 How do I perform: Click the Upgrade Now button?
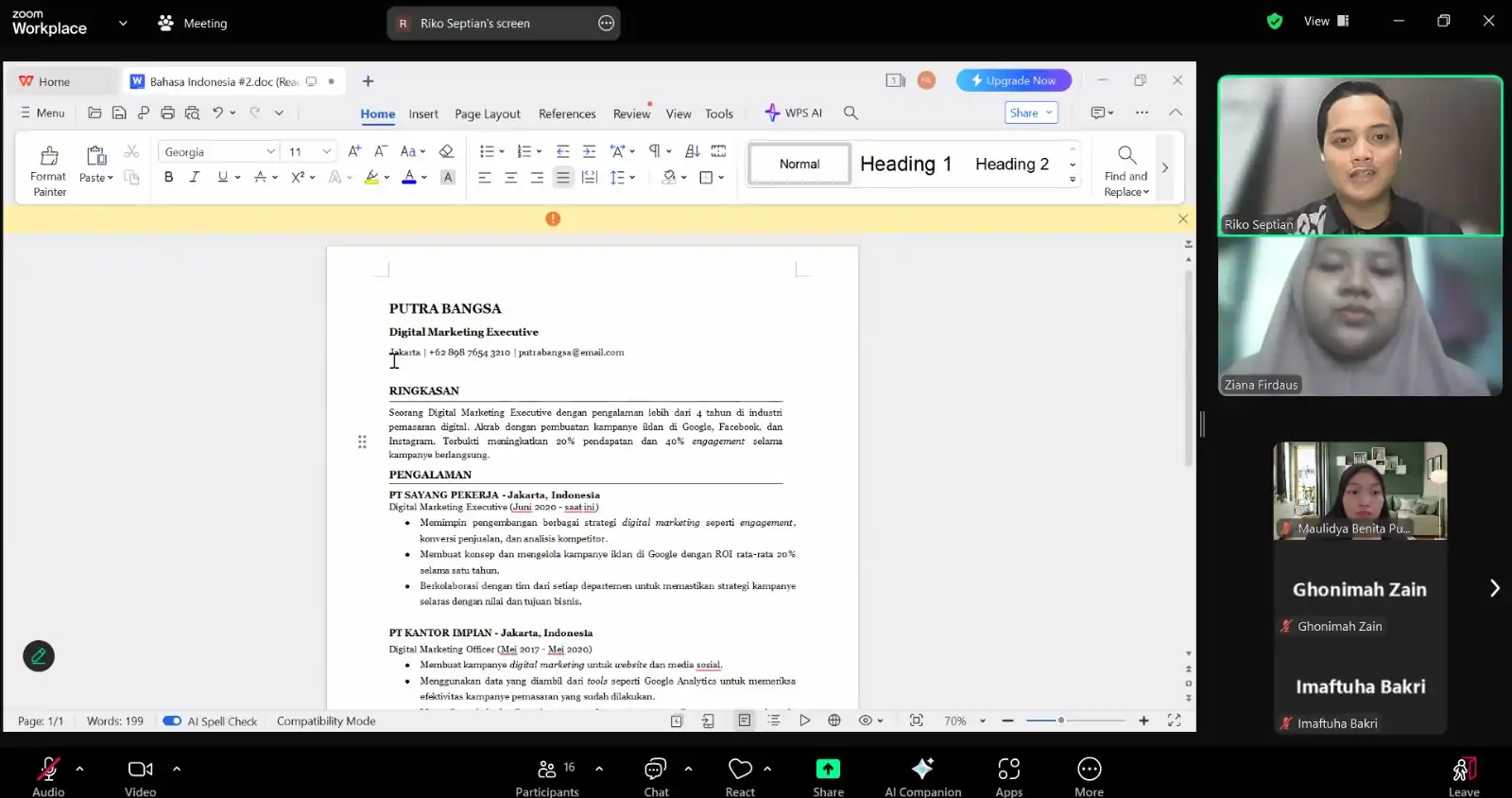pos(1014,80)
